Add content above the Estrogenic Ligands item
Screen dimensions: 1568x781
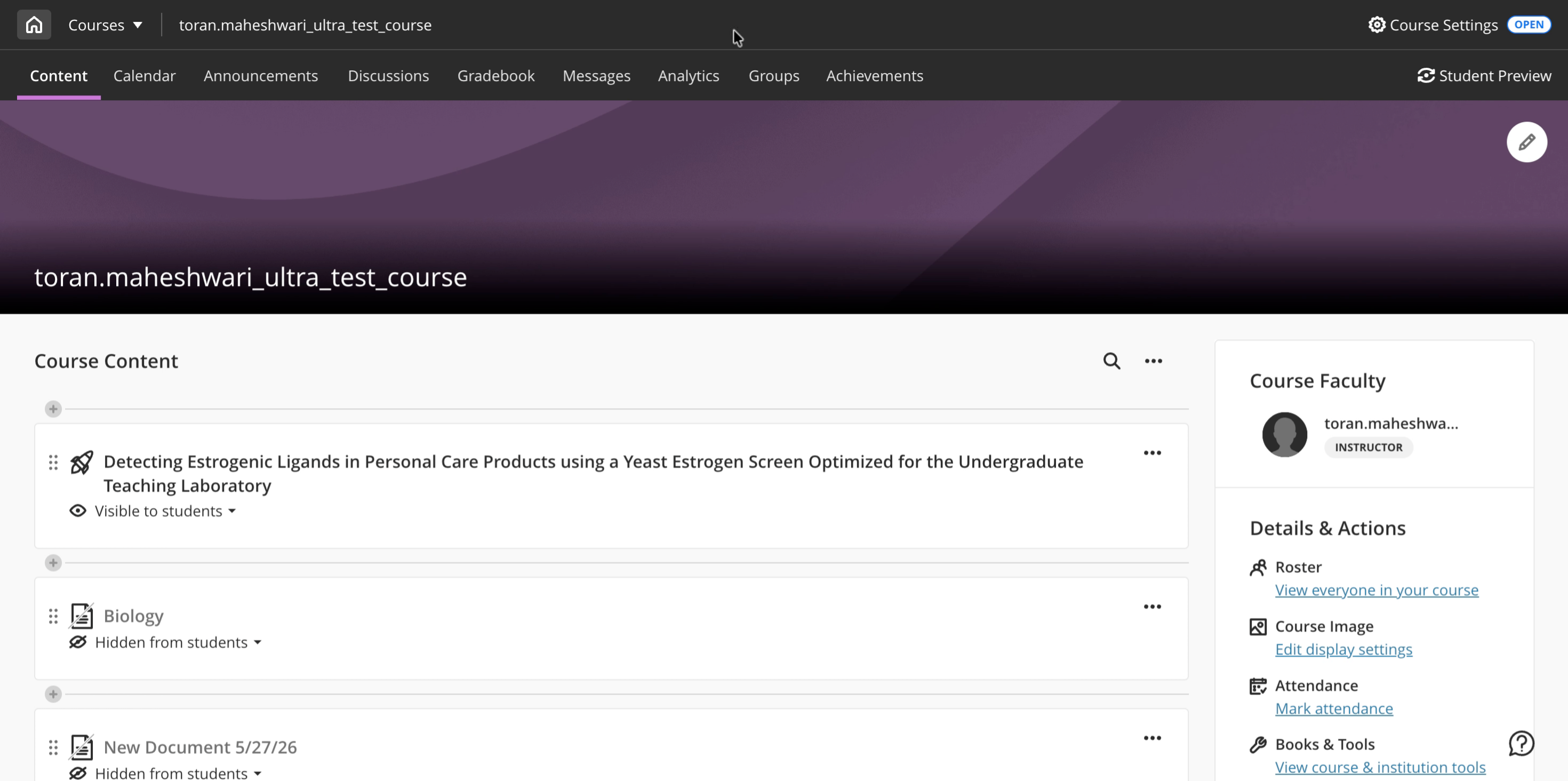coord(53,409)
